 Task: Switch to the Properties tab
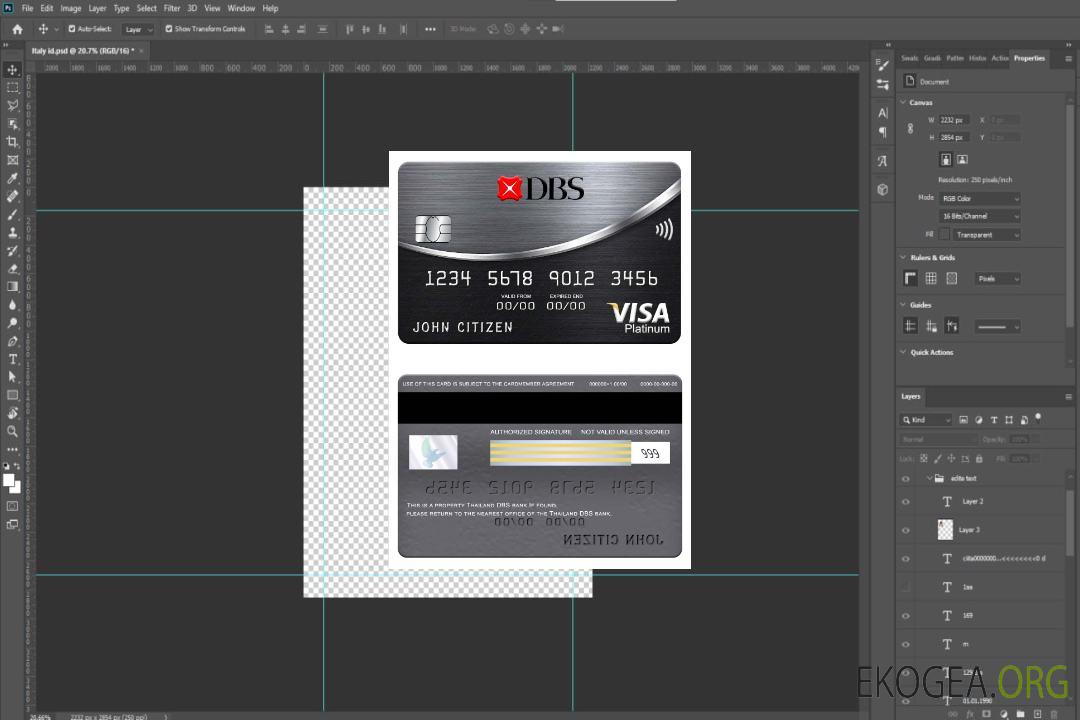[1029, 58]
